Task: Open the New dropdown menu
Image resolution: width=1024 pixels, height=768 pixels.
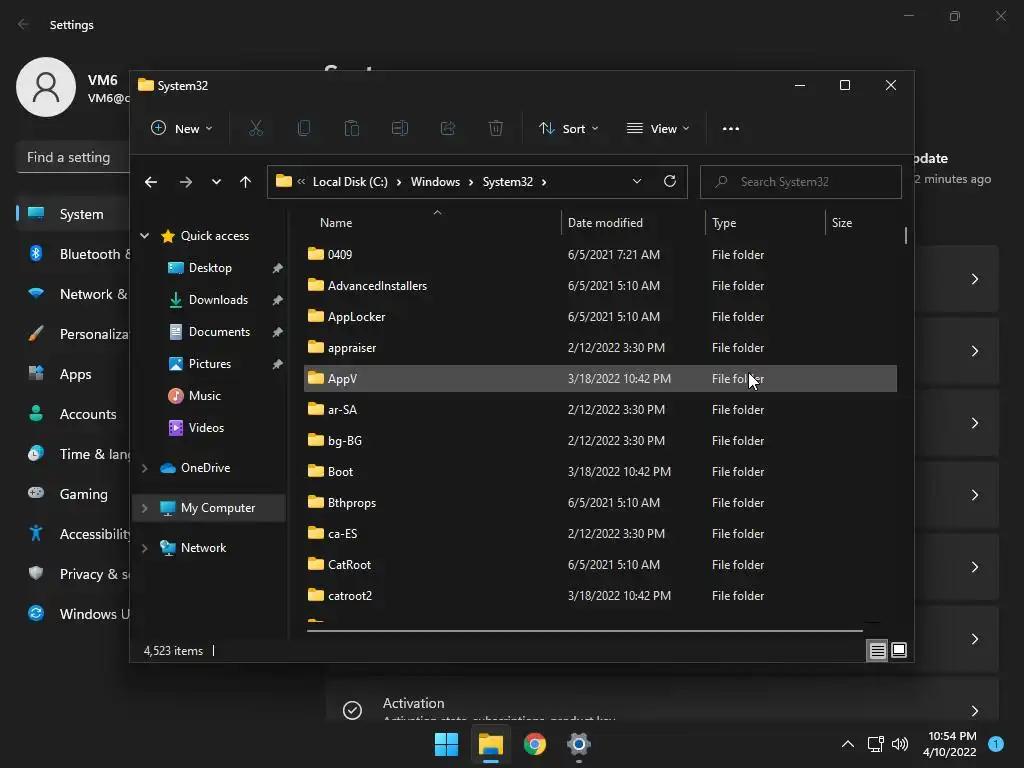Action: coord(182,129)
